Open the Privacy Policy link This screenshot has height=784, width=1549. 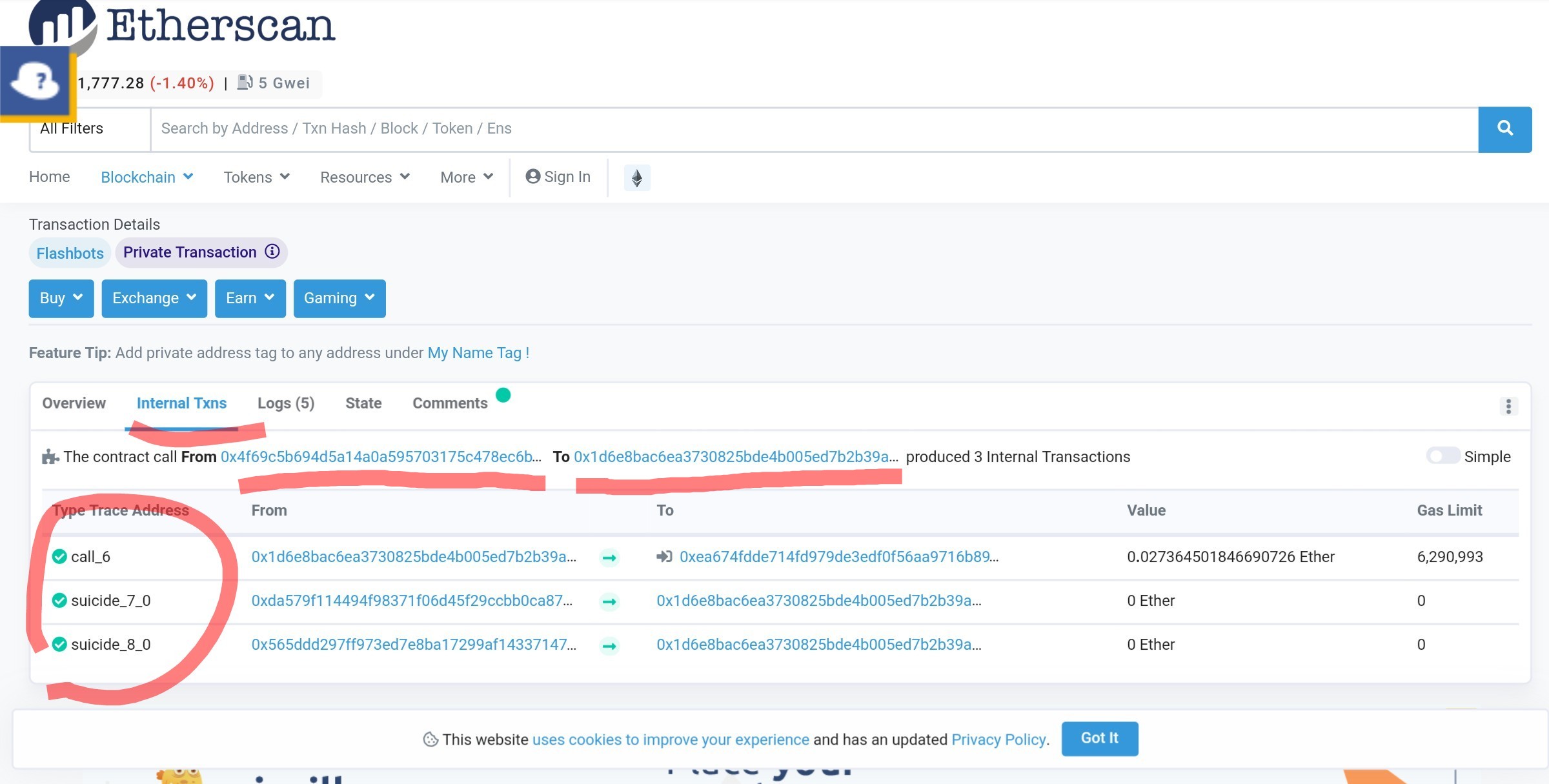(x=998, y=739)
